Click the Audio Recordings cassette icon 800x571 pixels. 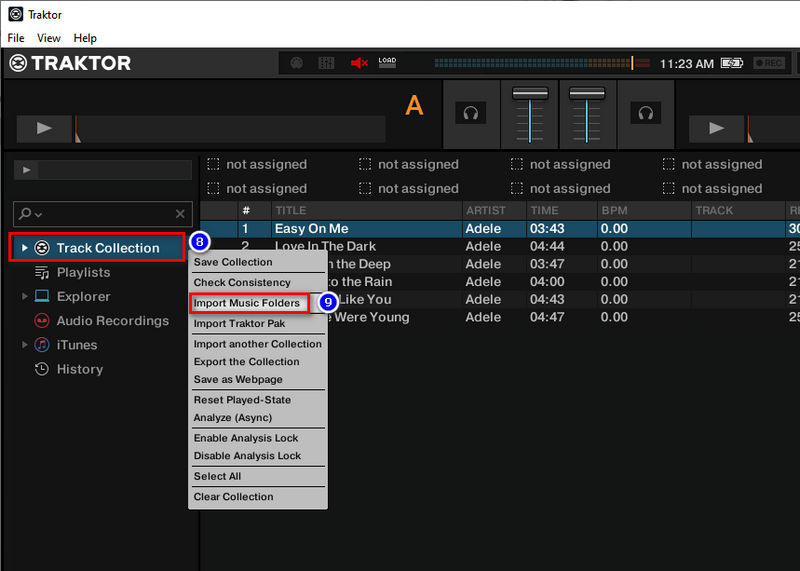coord(42,320)
